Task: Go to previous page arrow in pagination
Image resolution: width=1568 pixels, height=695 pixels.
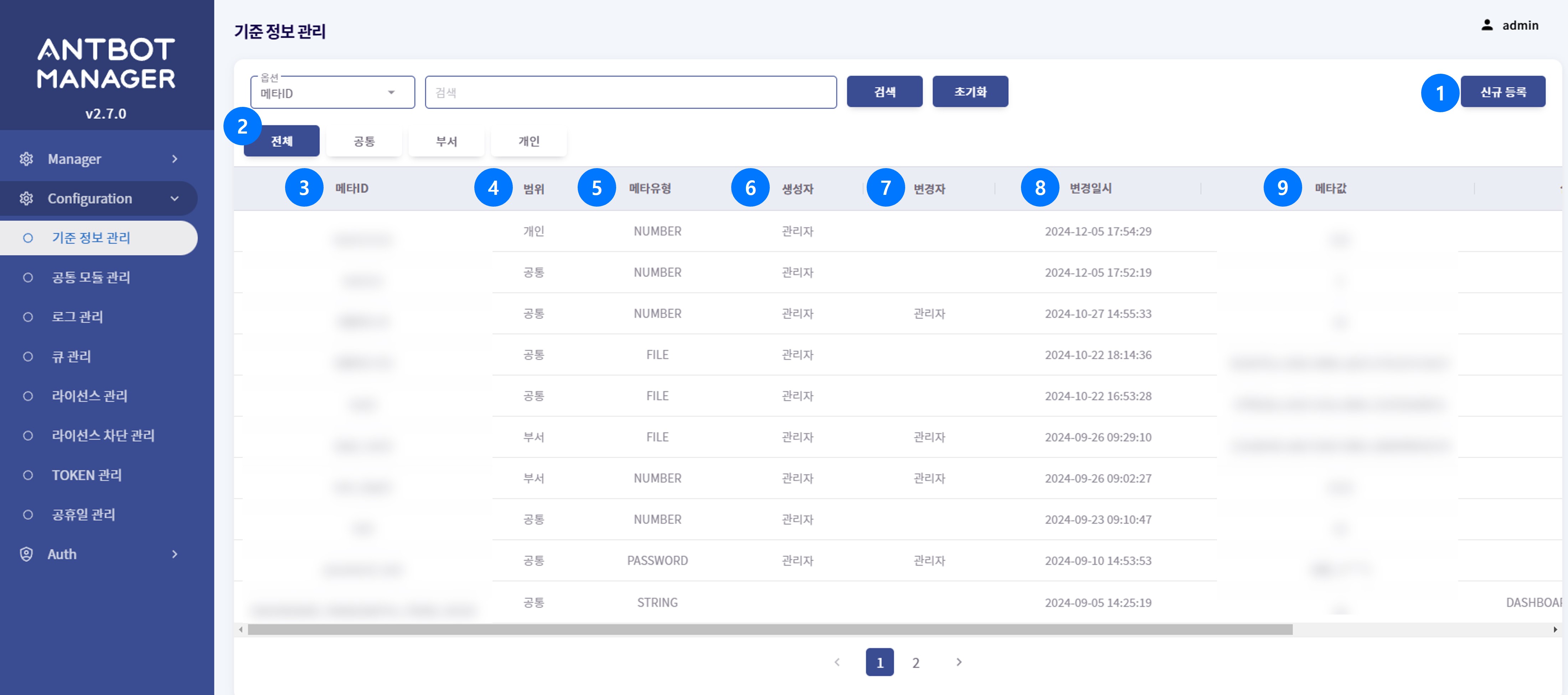Action: [x=837, y=662]
